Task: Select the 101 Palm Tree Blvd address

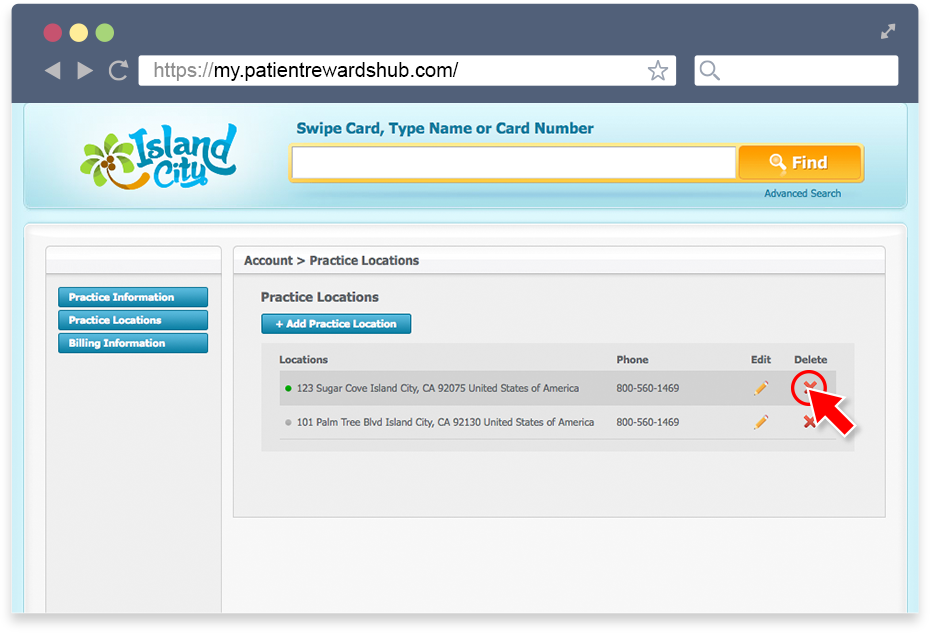Action: 445,422
